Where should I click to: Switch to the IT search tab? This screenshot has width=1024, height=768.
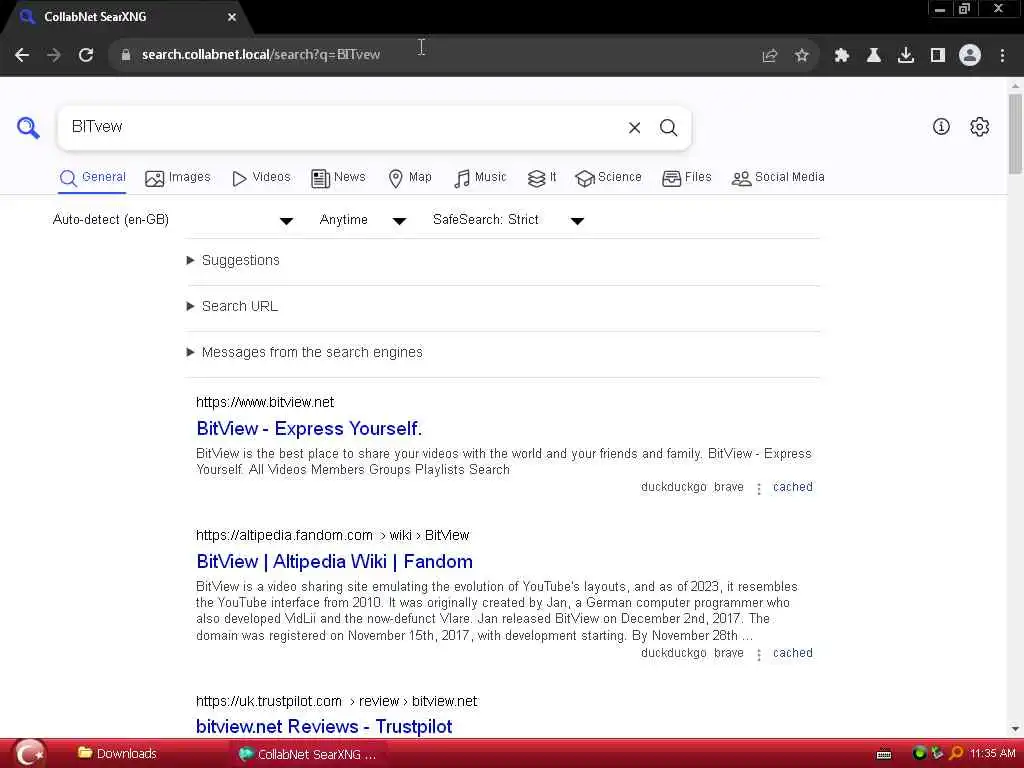pos(542,178)
